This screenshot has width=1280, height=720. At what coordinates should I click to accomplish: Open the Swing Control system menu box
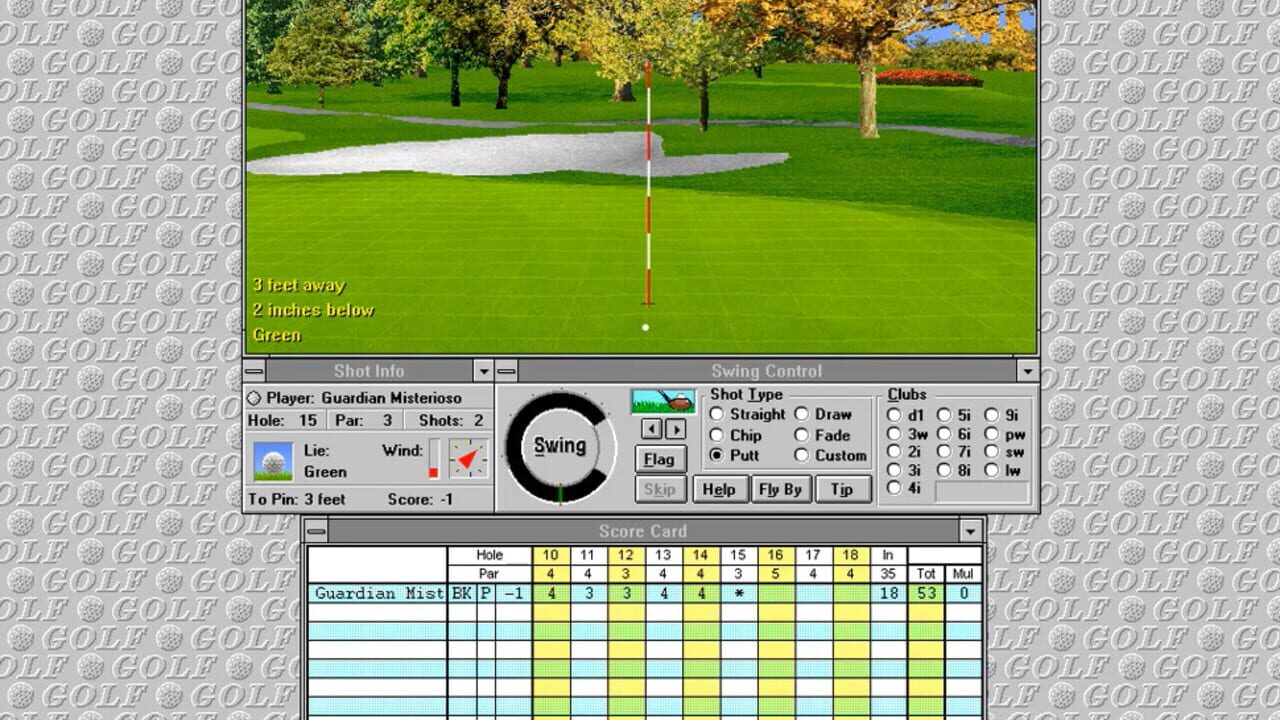point(507,371)
